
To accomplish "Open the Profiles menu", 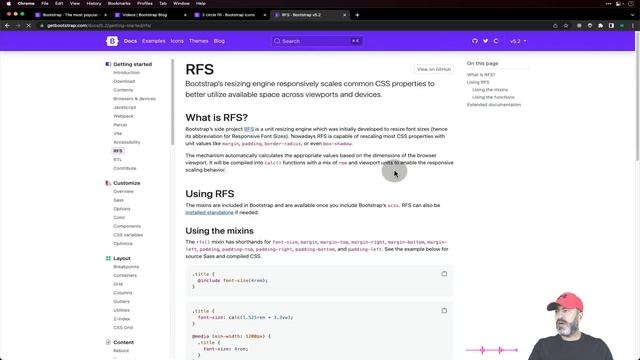I will click(x=145, y=3).
